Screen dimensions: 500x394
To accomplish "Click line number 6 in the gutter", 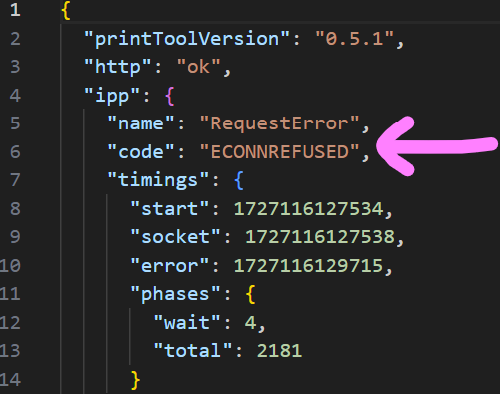I will click(15, 152).
